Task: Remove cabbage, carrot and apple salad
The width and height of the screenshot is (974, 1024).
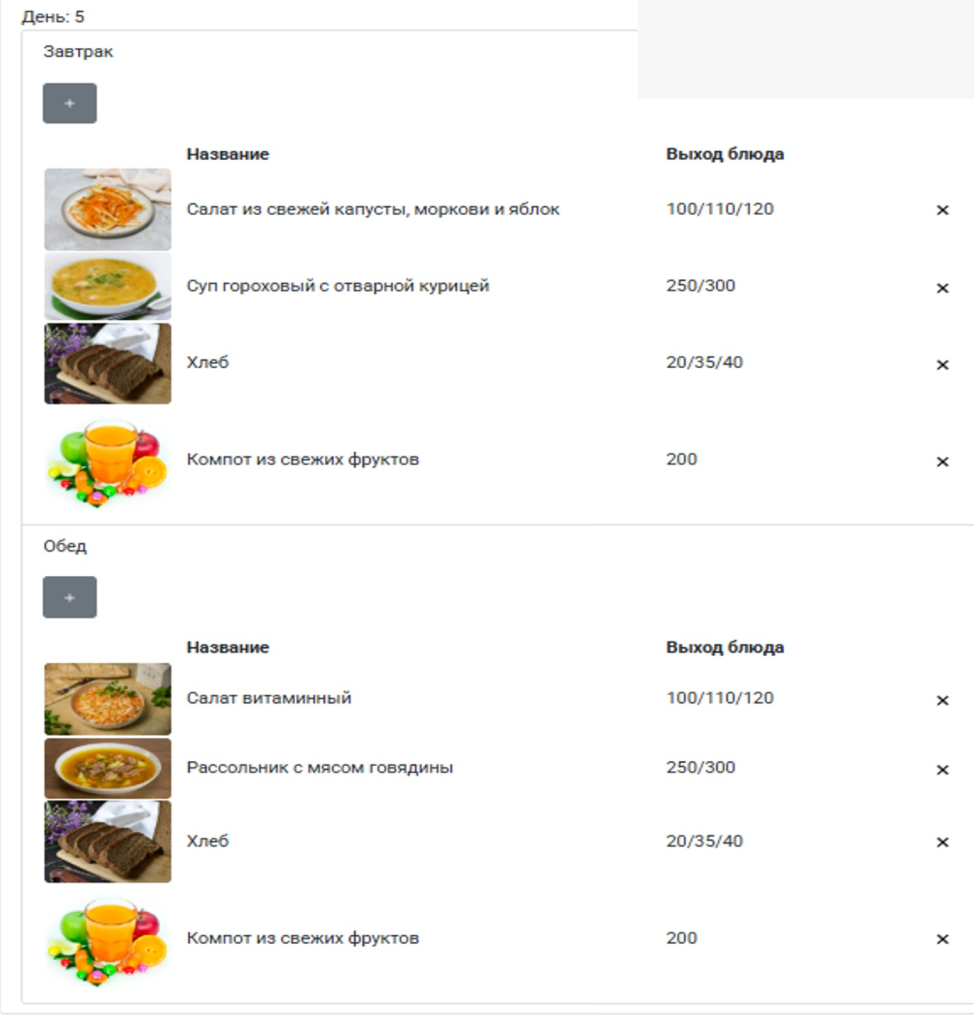Action: coord(942,210)
